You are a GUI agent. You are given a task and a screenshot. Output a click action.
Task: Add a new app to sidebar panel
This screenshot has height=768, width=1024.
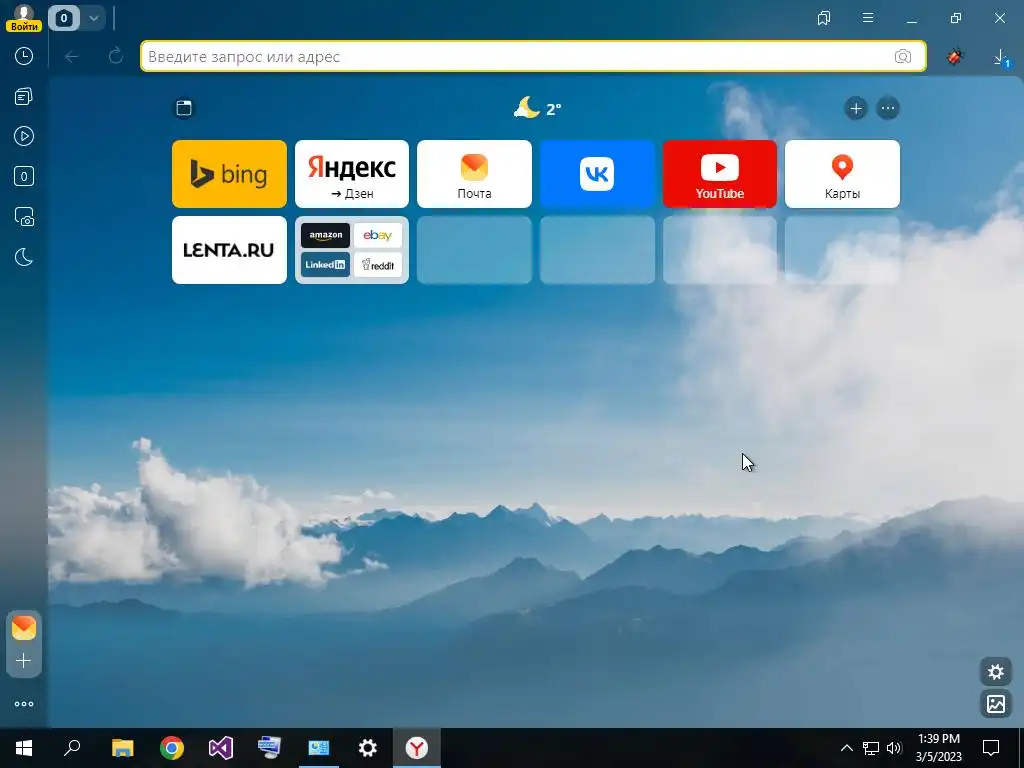(24, 661)
